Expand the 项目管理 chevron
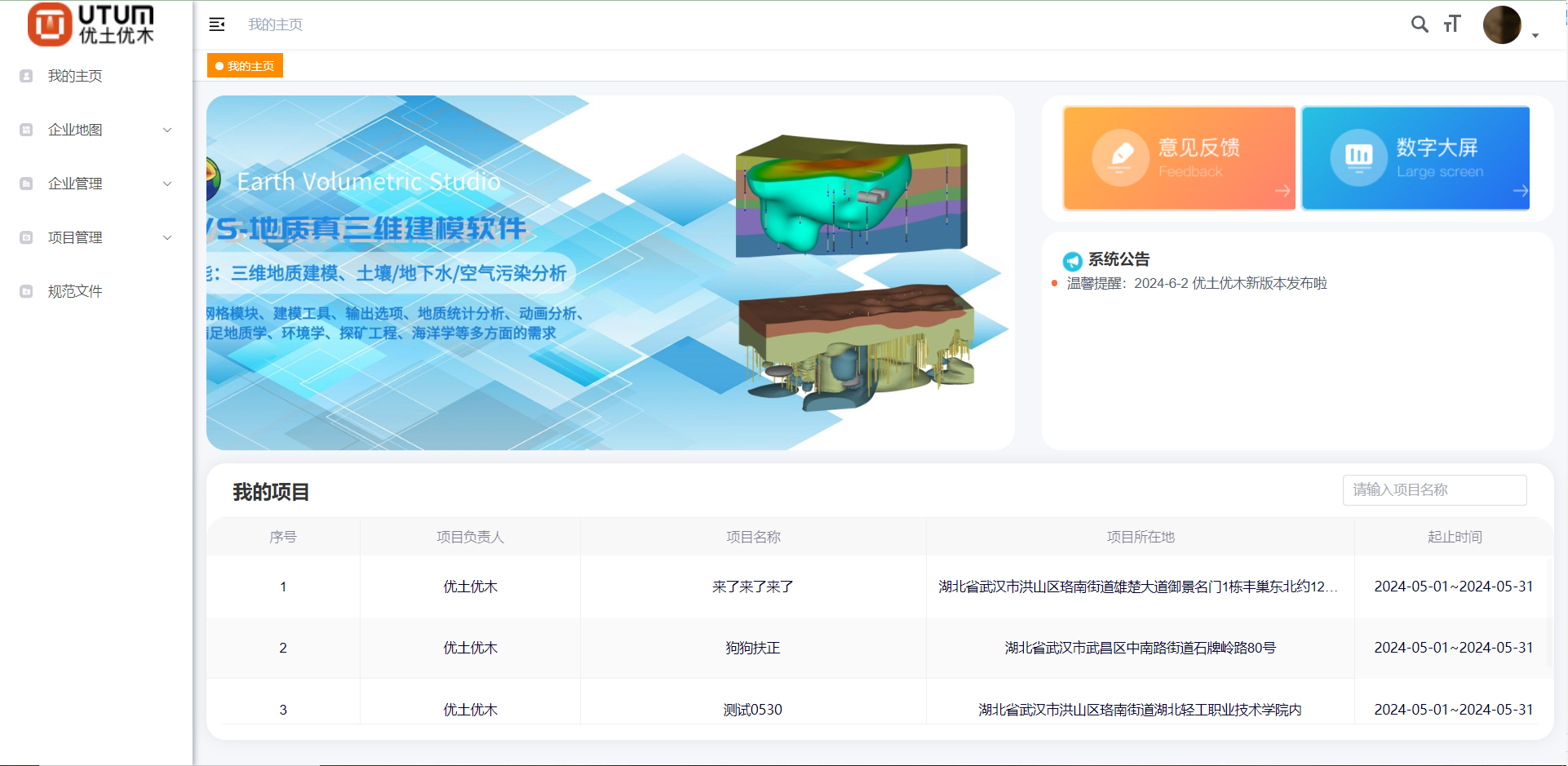This screenshot has width=1568, height=766. 167,237
